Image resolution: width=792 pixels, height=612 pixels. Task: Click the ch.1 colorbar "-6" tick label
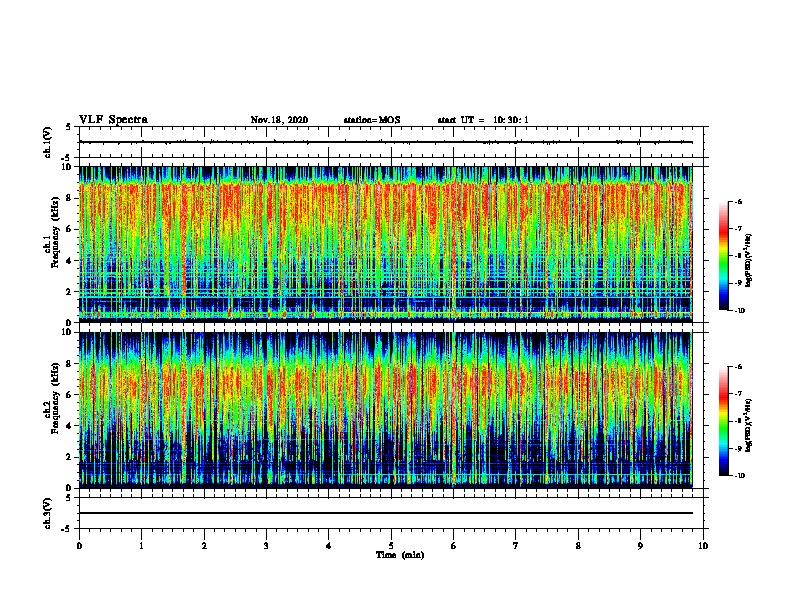pos(738,201)
